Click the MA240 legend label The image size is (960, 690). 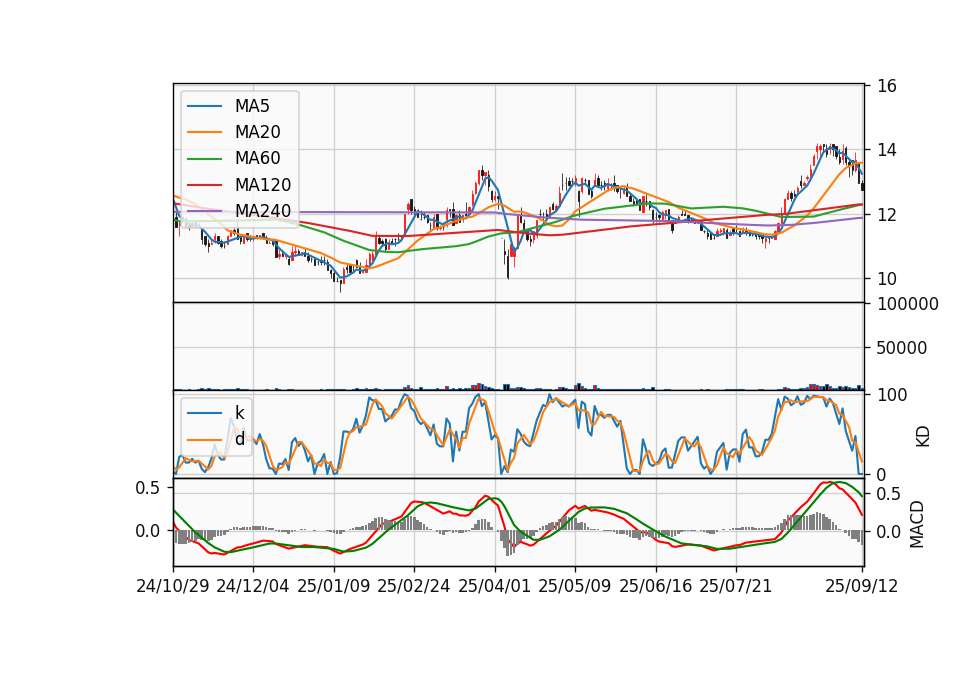pyautogui.click(x=263, y=211)
